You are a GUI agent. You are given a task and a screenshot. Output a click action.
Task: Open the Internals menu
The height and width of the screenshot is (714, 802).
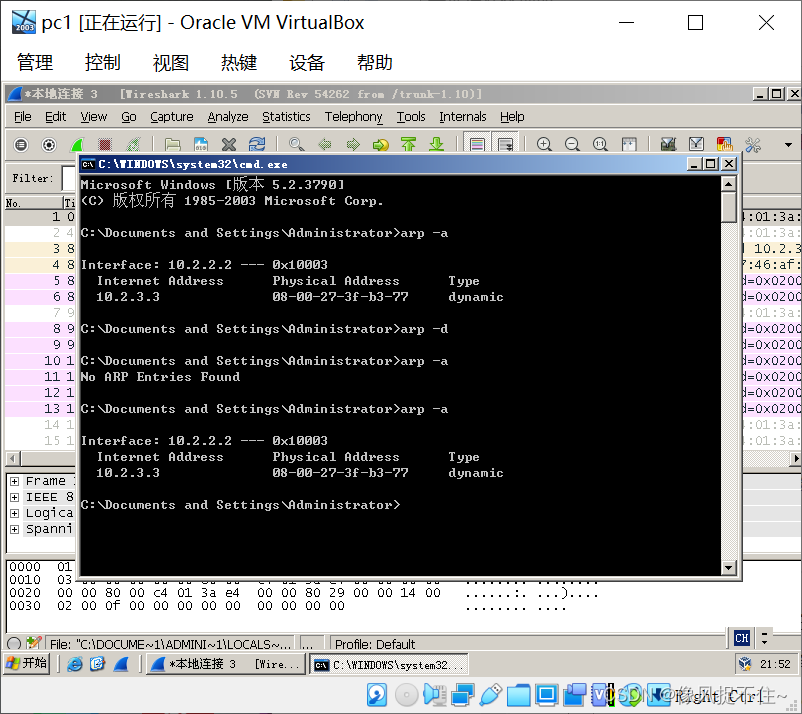(x=462, y=117)
